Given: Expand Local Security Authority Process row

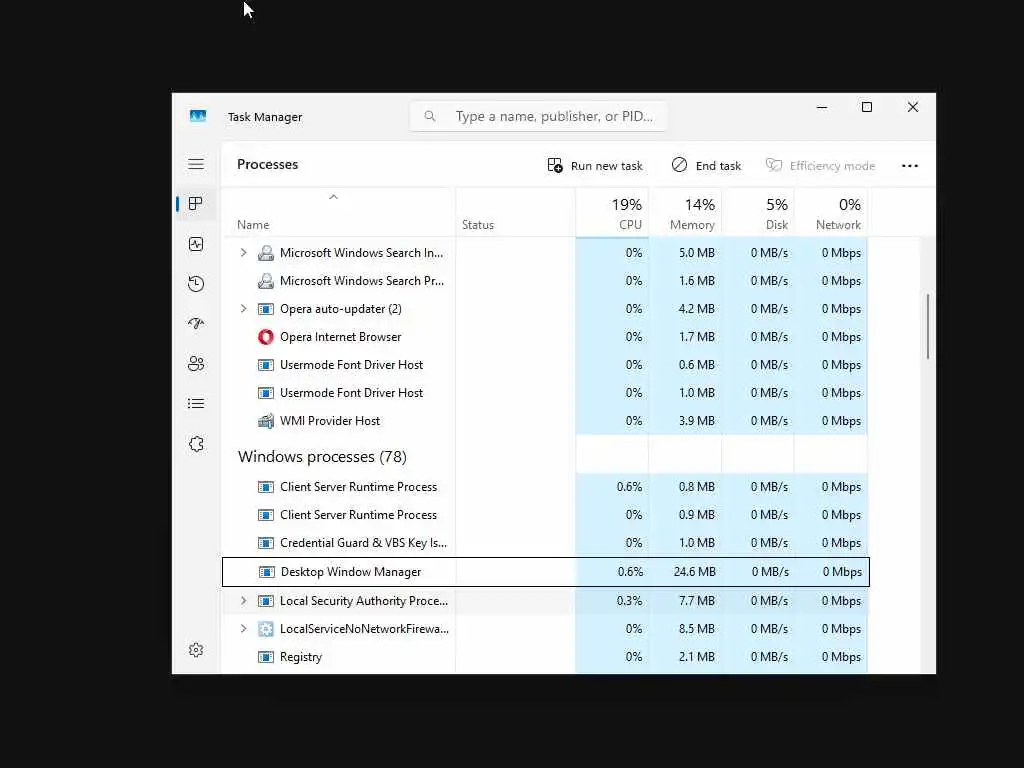Looking at the screenshot, I should coord(244,601).
